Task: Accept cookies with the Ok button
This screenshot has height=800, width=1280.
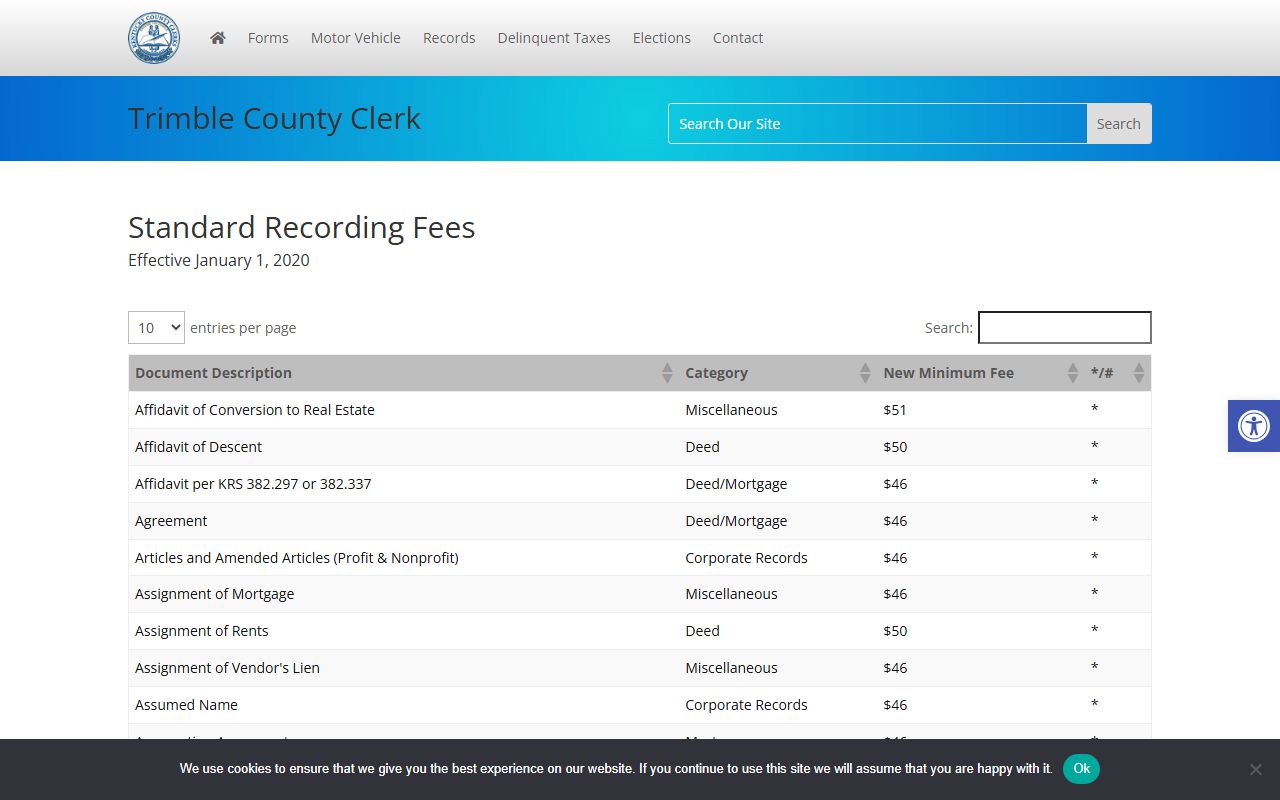Action: (1081, 769)
